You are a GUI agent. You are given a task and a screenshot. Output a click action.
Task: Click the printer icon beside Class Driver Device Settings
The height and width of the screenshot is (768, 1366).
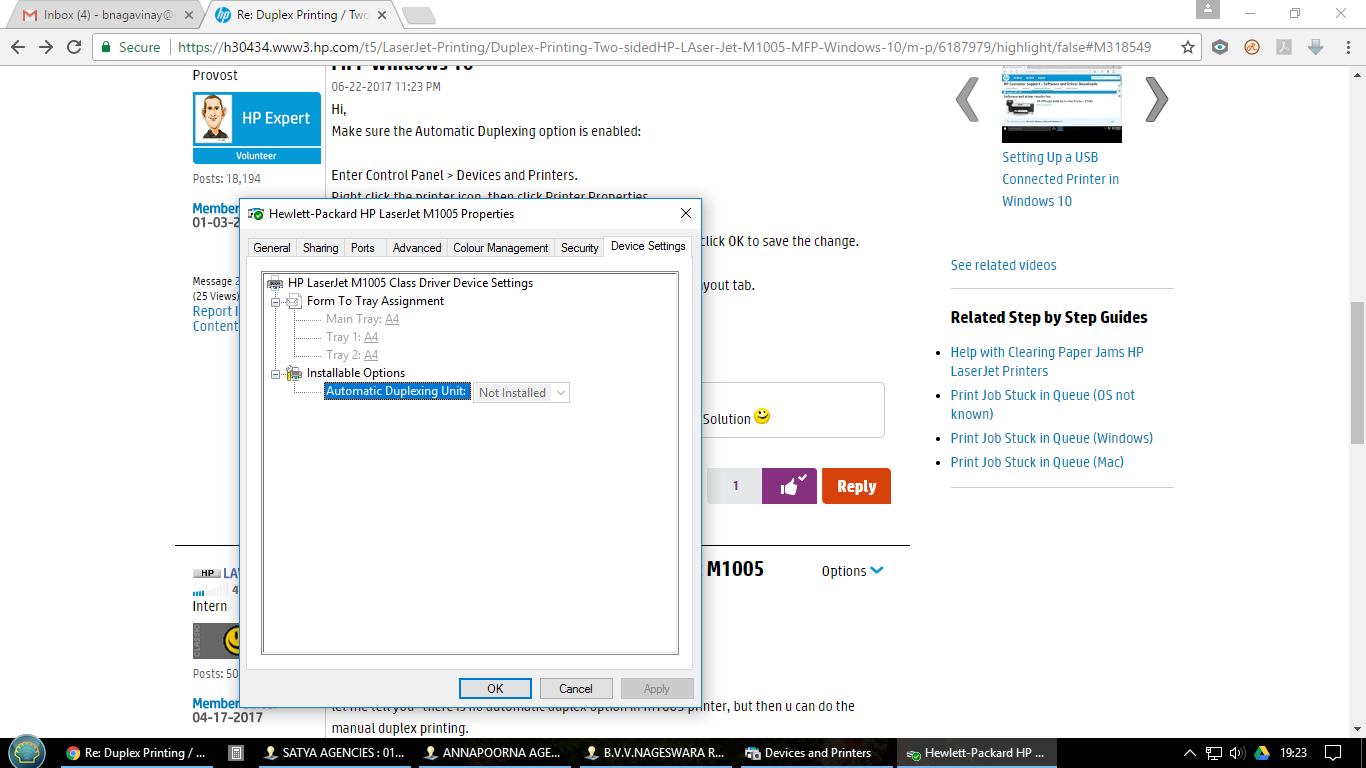tap(275, 283)
